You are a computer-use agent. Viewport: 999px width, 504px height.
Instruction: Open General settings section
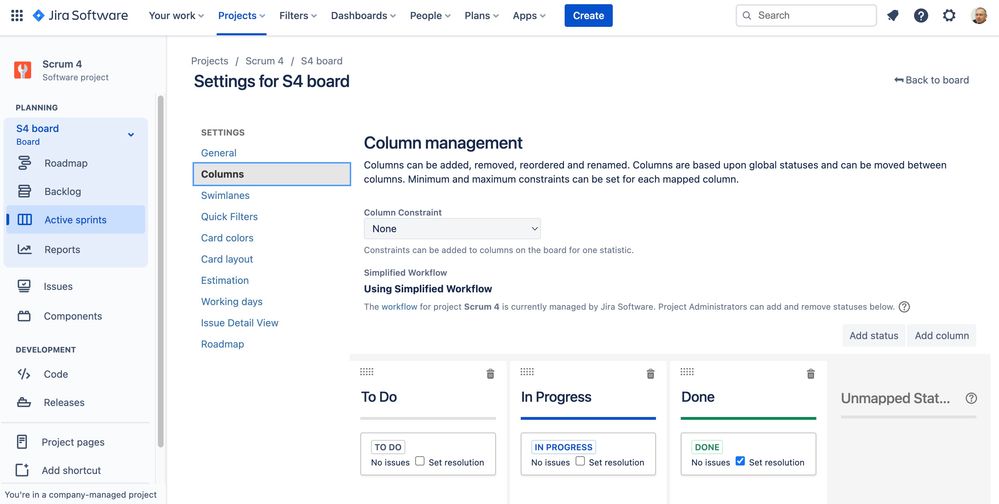[x=219, y=153]
